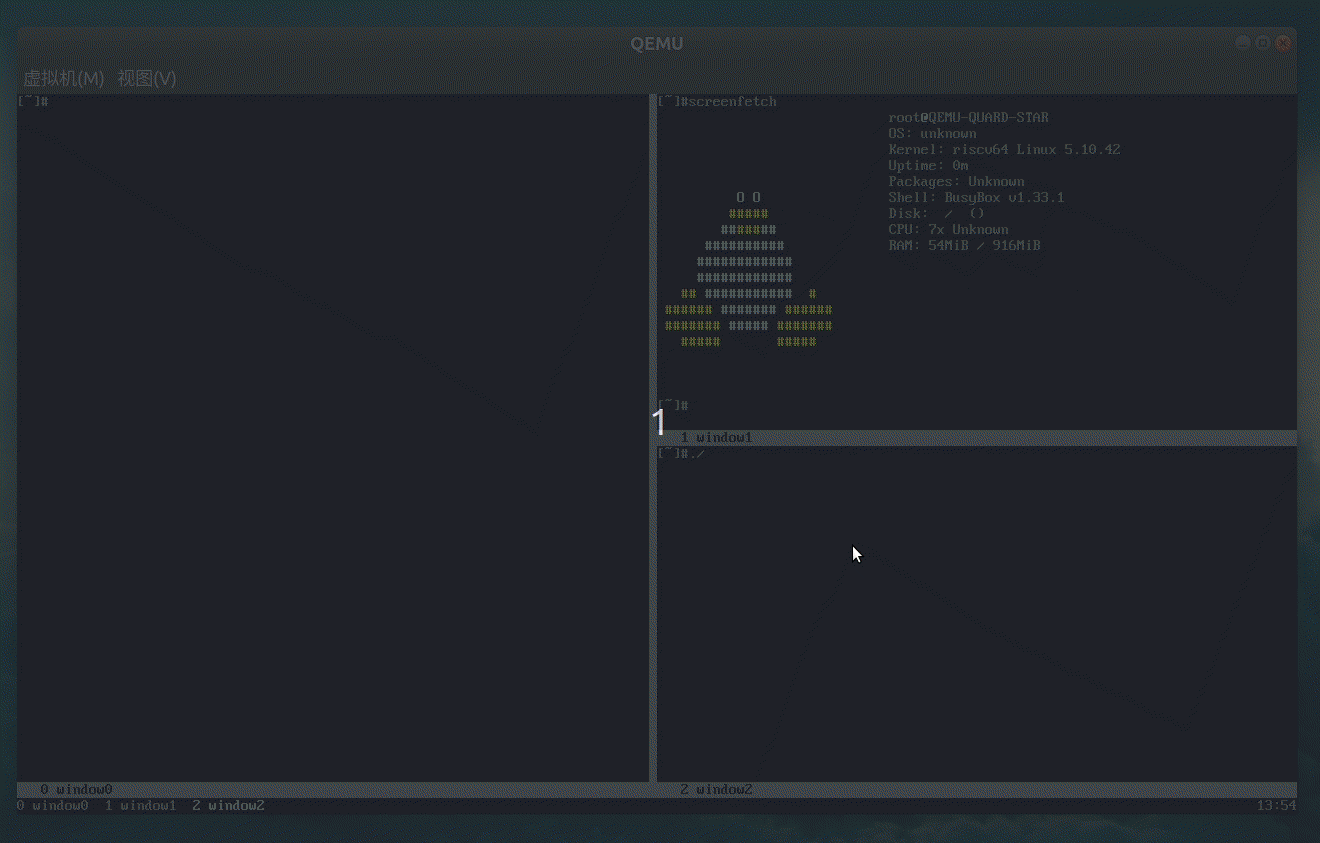
Task: Click the empty prompt below the ASCII logo
Action: [673, 406]
